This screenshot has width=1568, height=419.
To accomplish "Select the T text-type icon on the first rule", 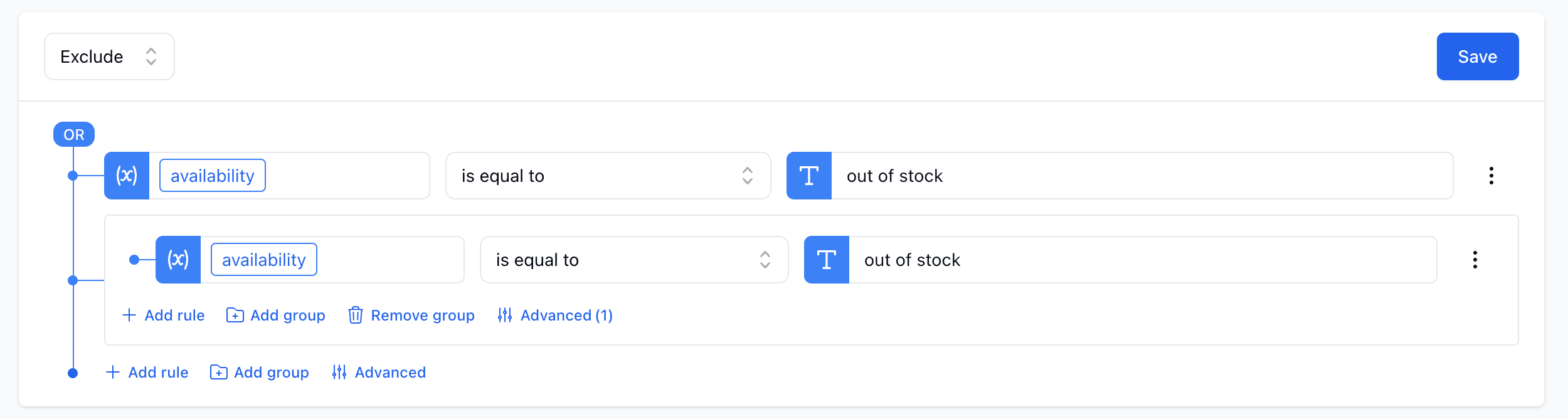I will (x=808, y=176).
